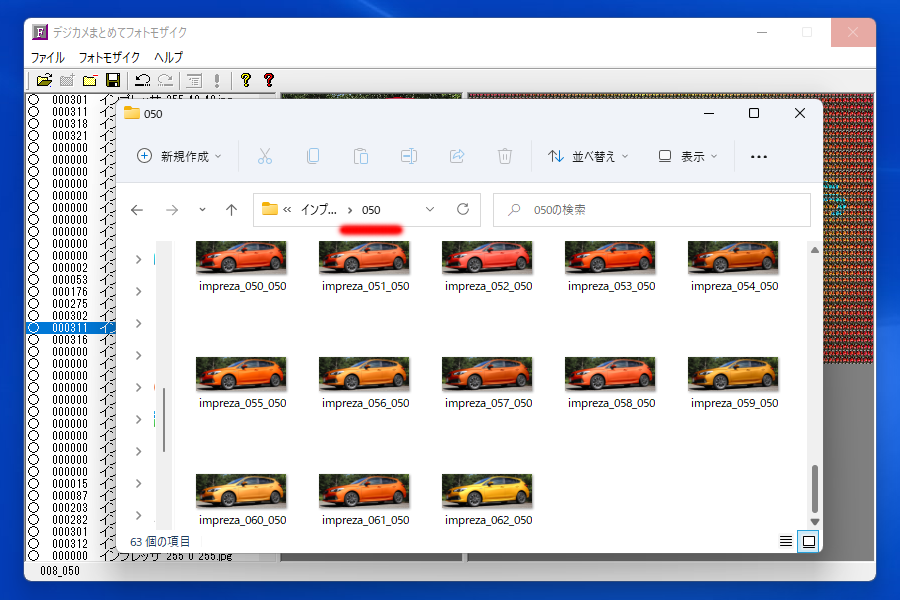Image resolution: width=900 pixels, height=600 pixels.
Task: Open the 表示 view dropdown
Action: 688,156
